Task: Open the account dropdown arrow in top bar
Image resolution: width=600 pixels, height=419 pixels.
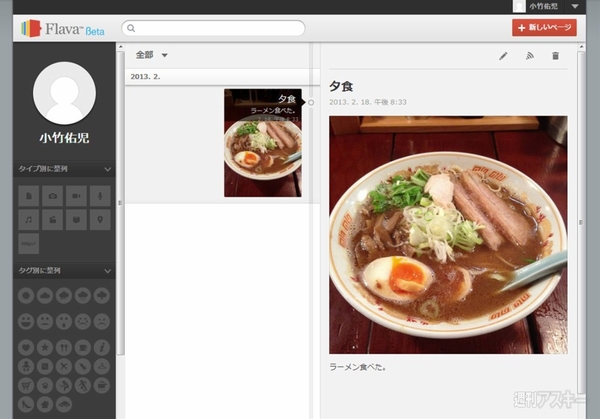Action: pyautogui.click(x=575, y=7)
